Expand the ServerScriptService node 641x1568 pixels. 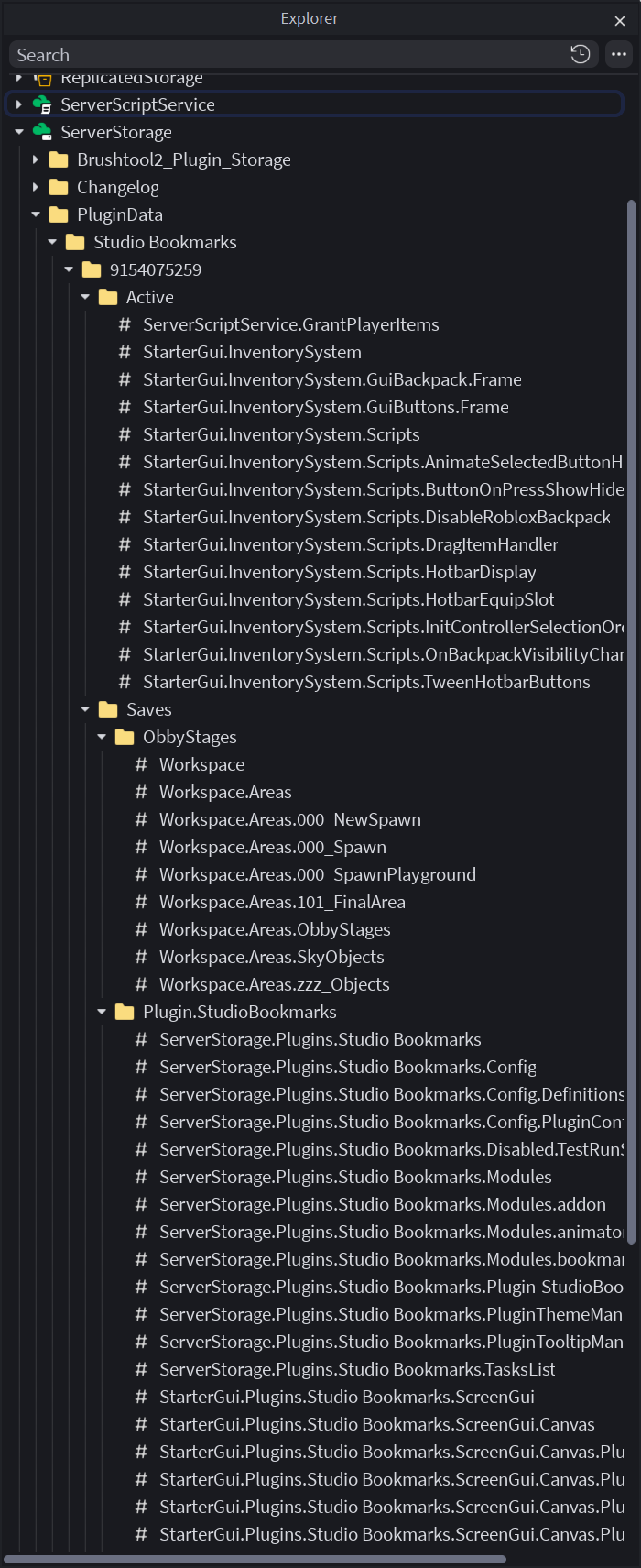click(x=19, y=104)
